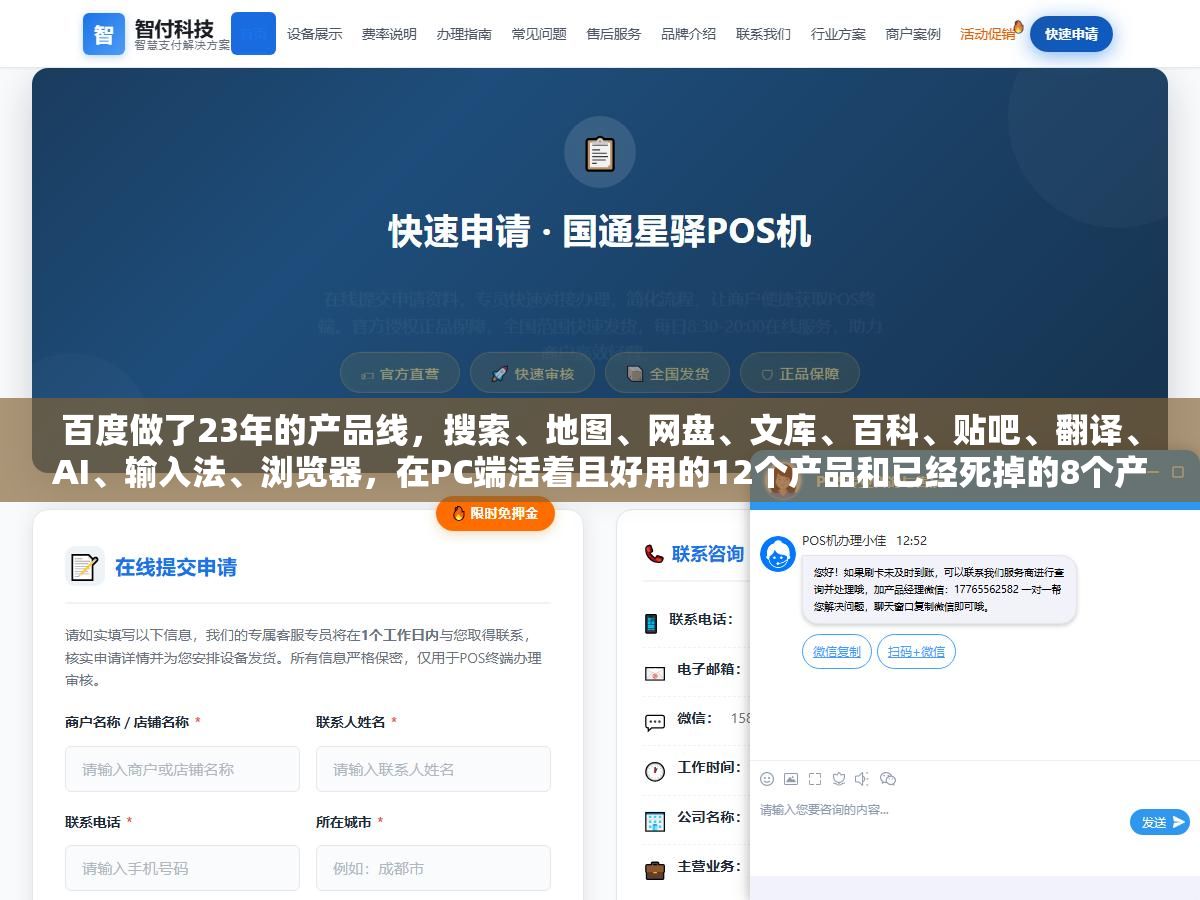The image size is (1200, 900).
Task: Click the customer service agent avatar
Action: (778, 554)
